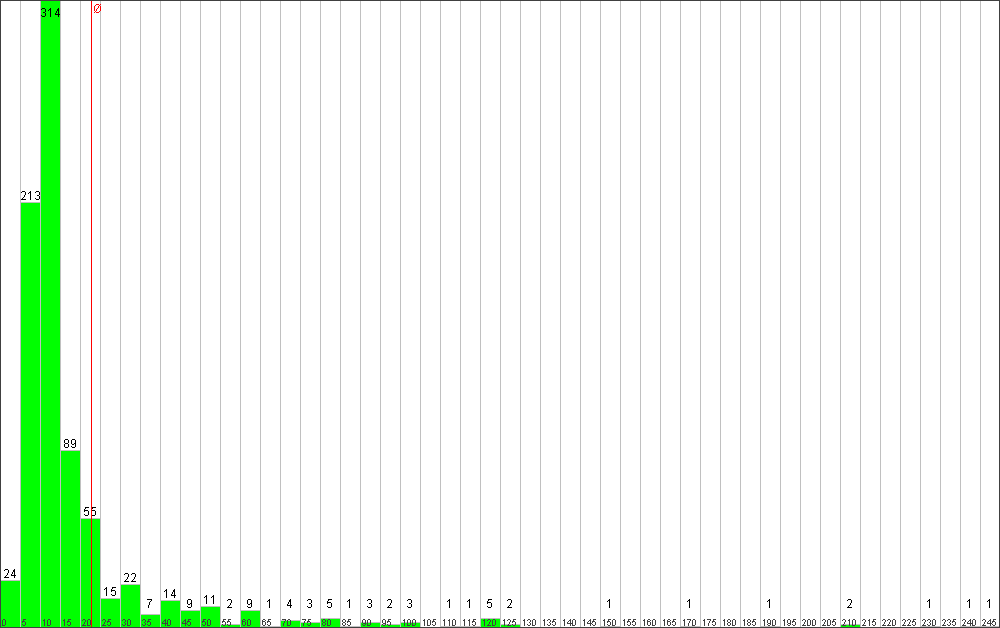Click the x-axis label 150
Screen dimensions: 1000x628
coord(609,623)
